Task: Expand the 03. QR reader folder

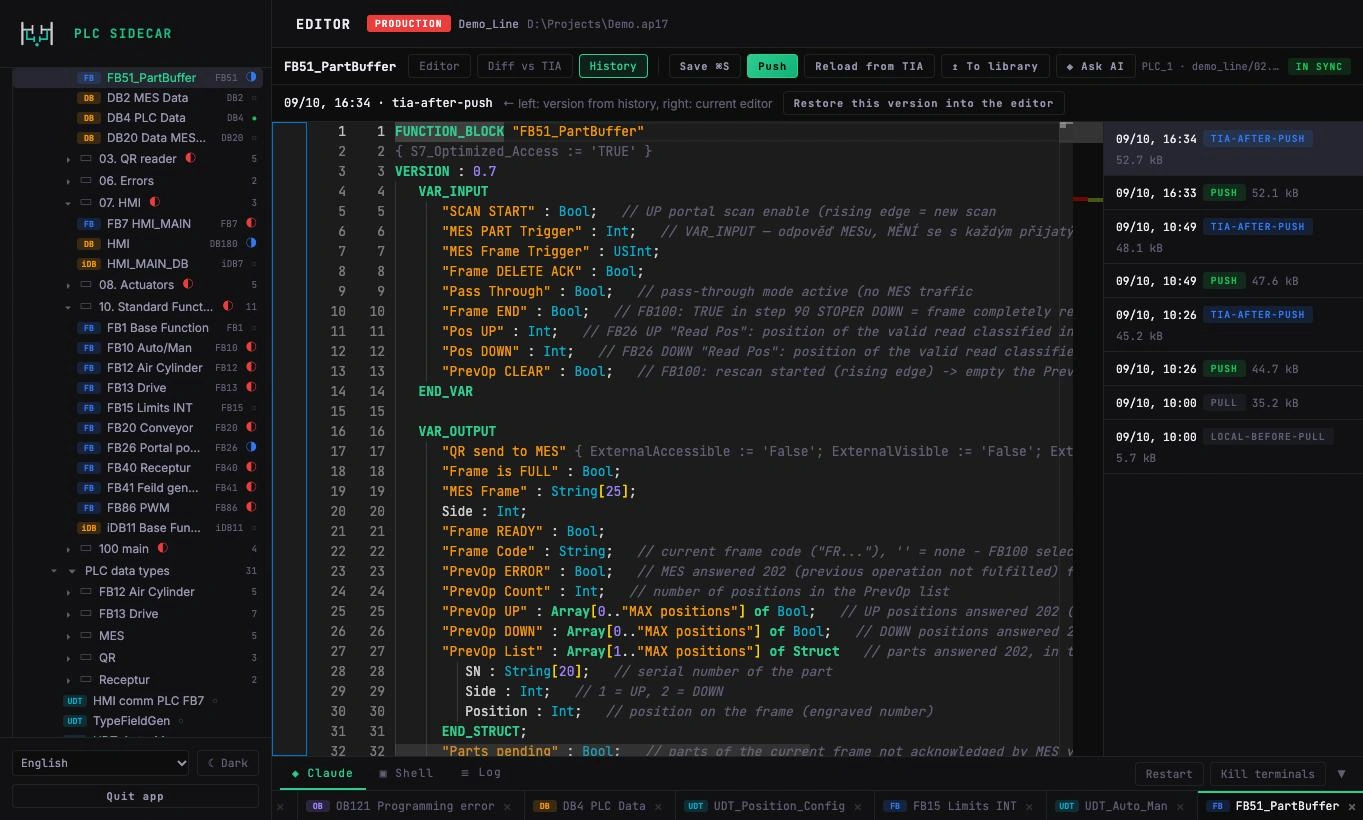Action: point(69,159)
